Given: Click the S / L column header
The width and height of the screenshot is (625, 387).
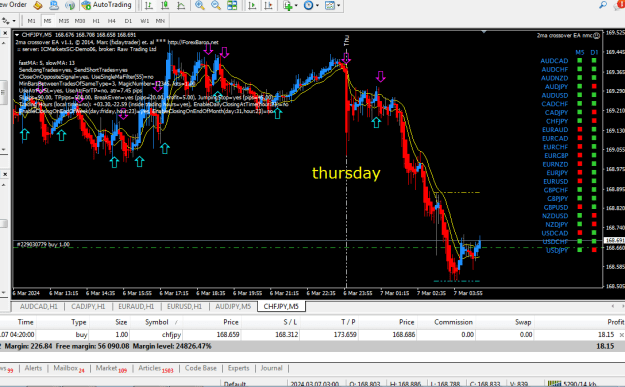Looking at the screenshot, I should click(x=290, y=322).
